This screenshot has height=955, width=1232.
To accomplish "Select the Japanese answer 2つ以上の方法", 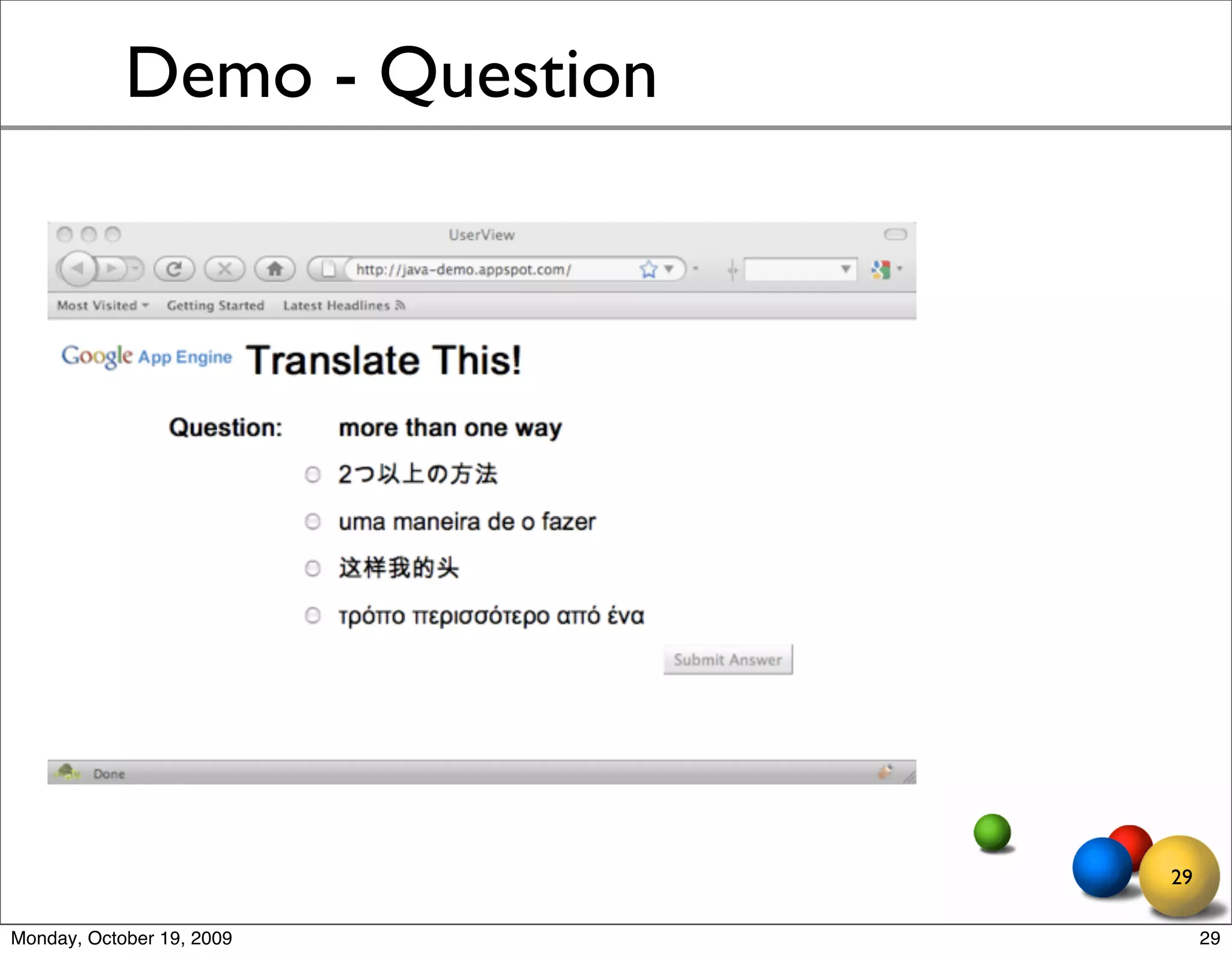I will coord(312,475).
